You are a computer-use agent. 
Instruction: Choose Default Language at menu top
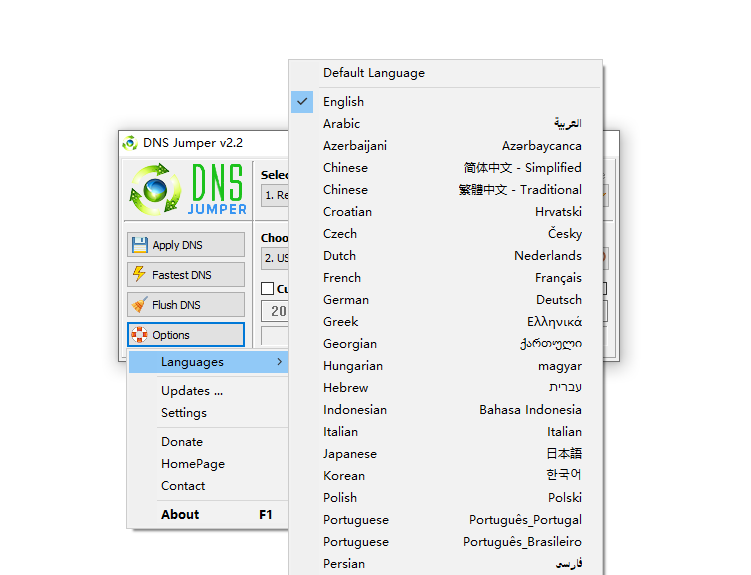[x=445, y=73]
